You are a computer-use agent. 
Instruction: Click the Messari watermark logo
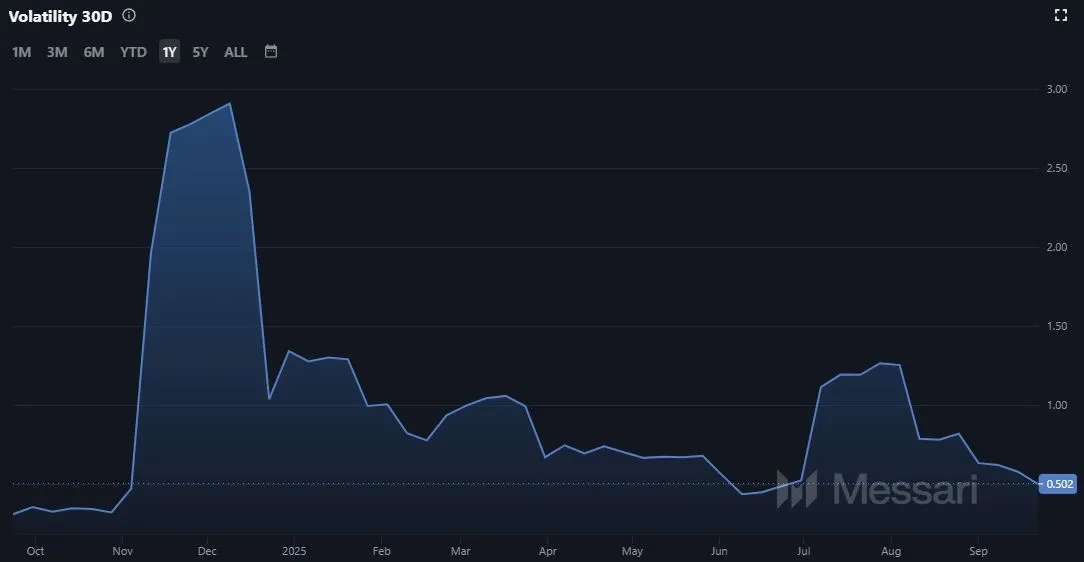(877, 489)
